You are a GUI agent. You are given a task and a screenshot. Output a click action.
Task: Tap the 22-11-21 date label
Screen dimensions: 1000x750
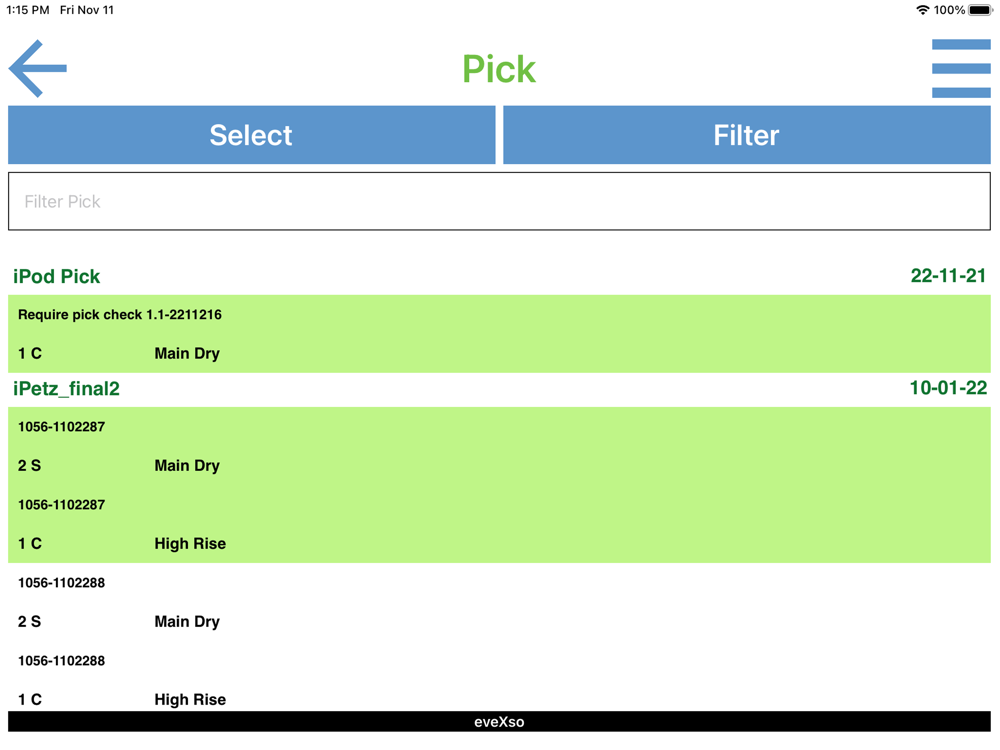click(x=948, y=276)
